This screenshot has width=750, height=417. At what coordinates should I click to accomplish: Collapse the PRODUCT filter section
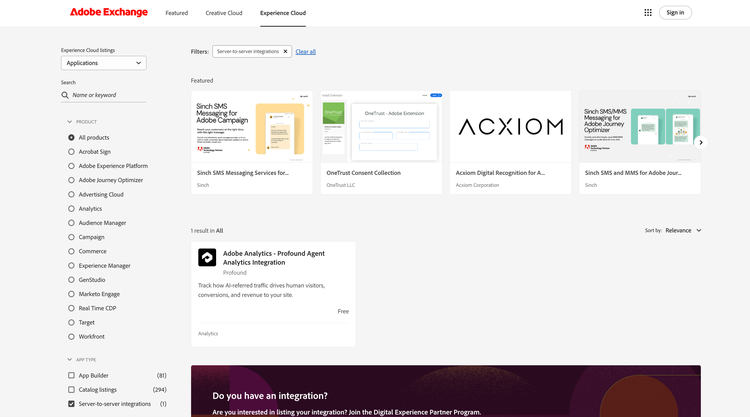point(82,122)
